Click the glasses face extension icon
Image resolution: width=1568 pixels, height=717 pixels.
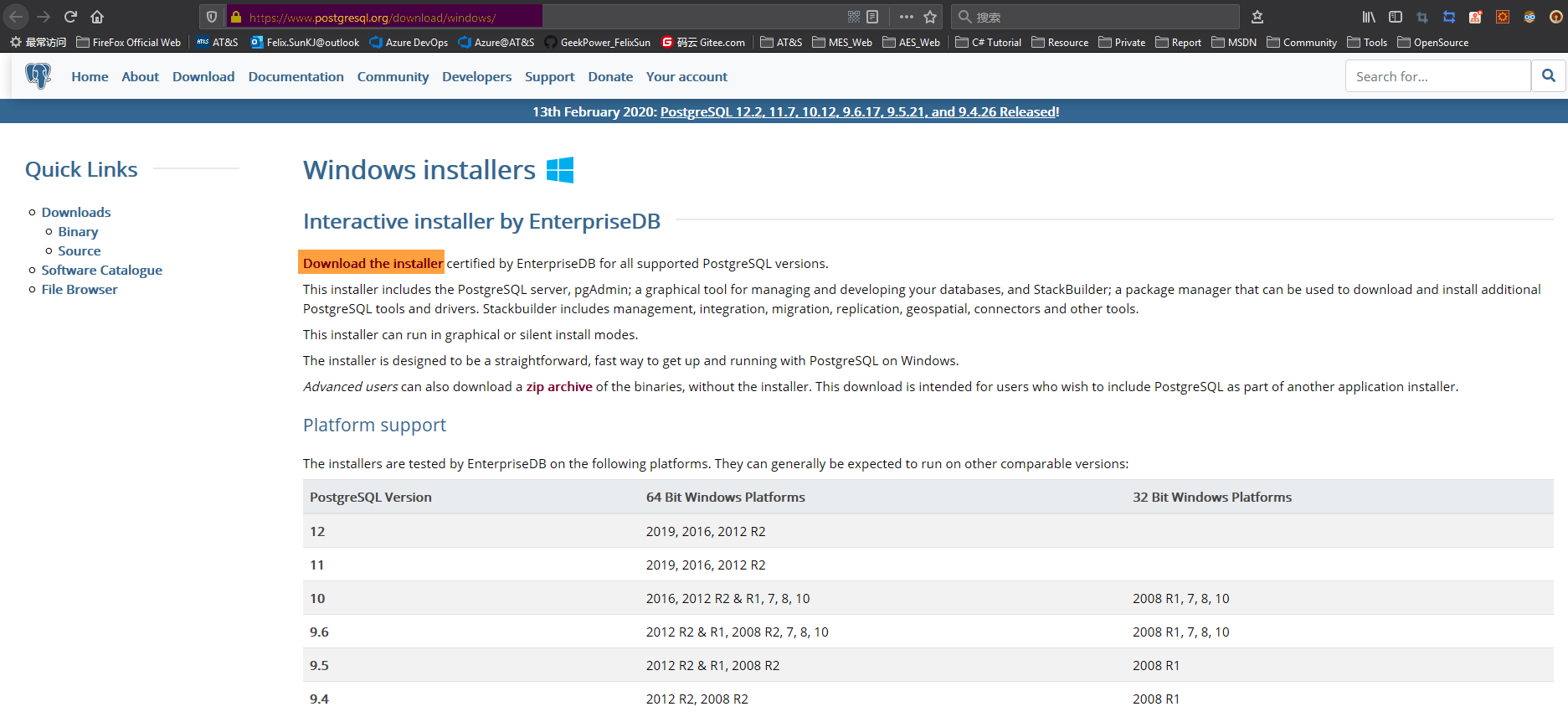1529,17
